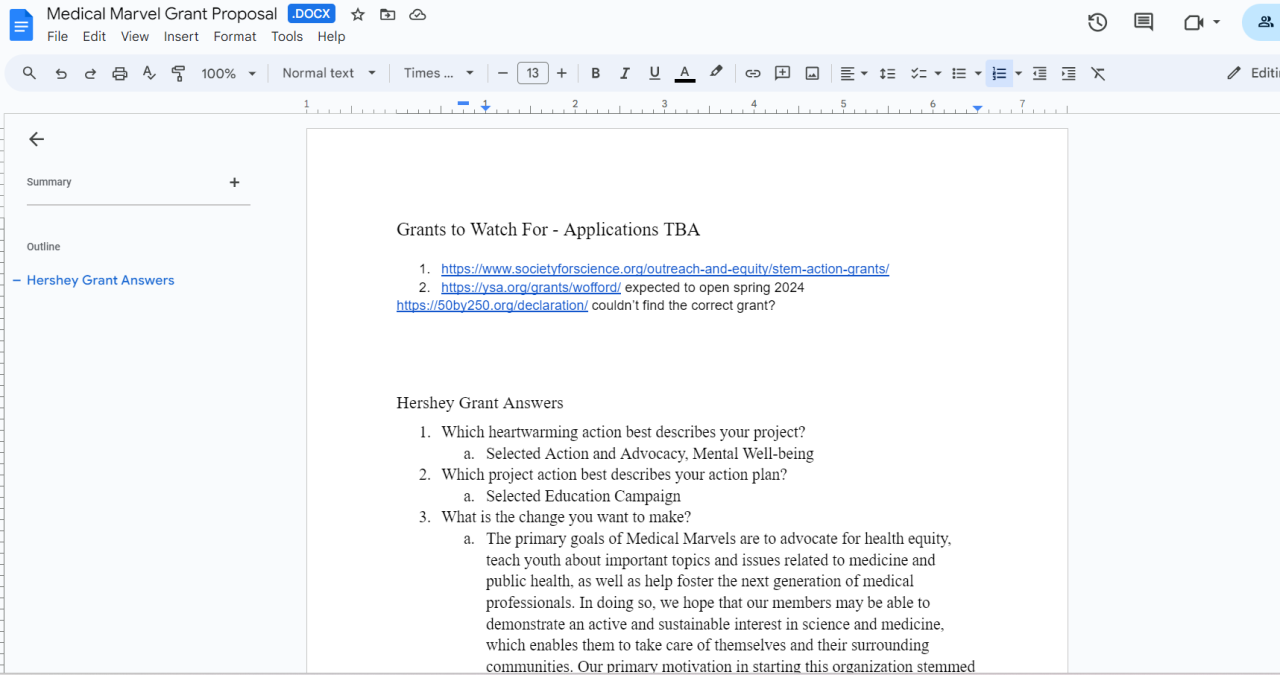This screenshot has height=675, width=1280.
Task: Click the insert link icon
Action: tap(753, 73)
